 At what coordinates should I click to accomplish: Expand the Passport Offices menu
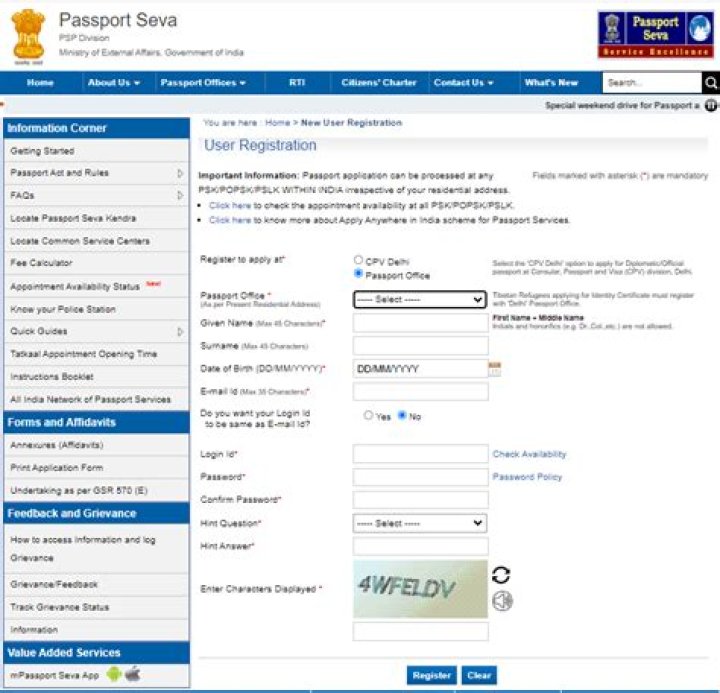[202, 83]
